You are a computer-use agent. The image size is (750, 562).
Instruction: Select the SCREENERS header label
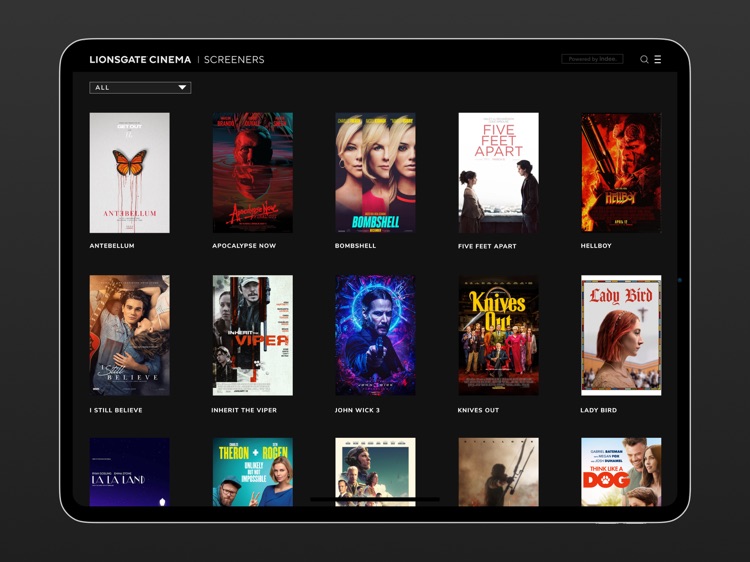234,60
